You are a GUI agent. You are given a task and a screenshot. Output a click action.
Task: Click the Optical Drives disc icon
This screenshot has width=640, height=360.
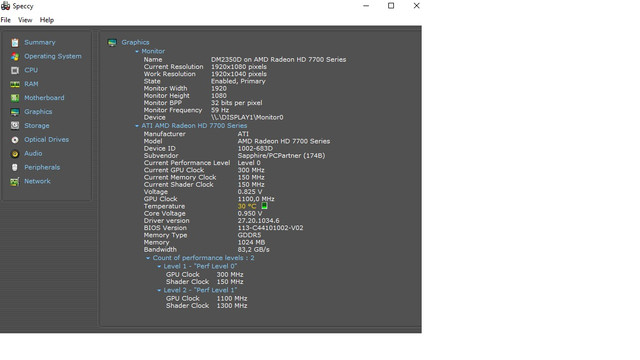(x=15, y=140)
